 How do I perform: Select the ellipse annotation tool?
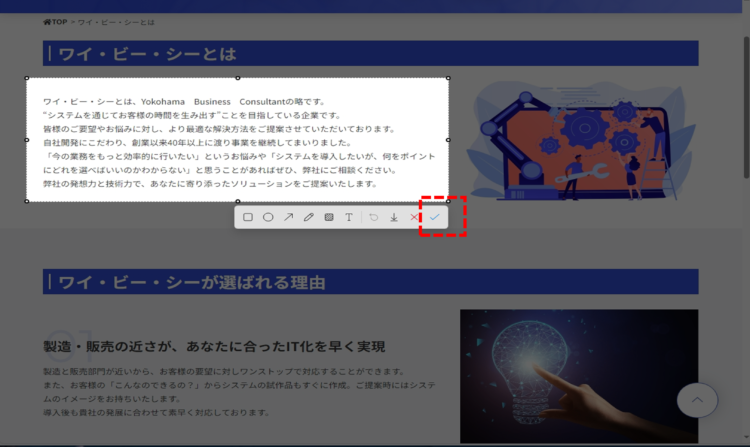tap(268, 217)
